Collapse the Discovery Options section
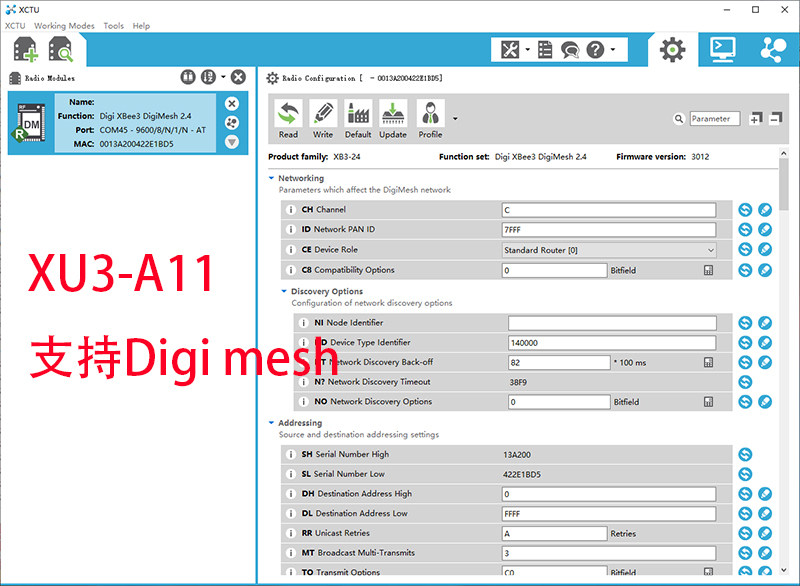This screenshot has height=586, width=800. (x=284, y=291)
